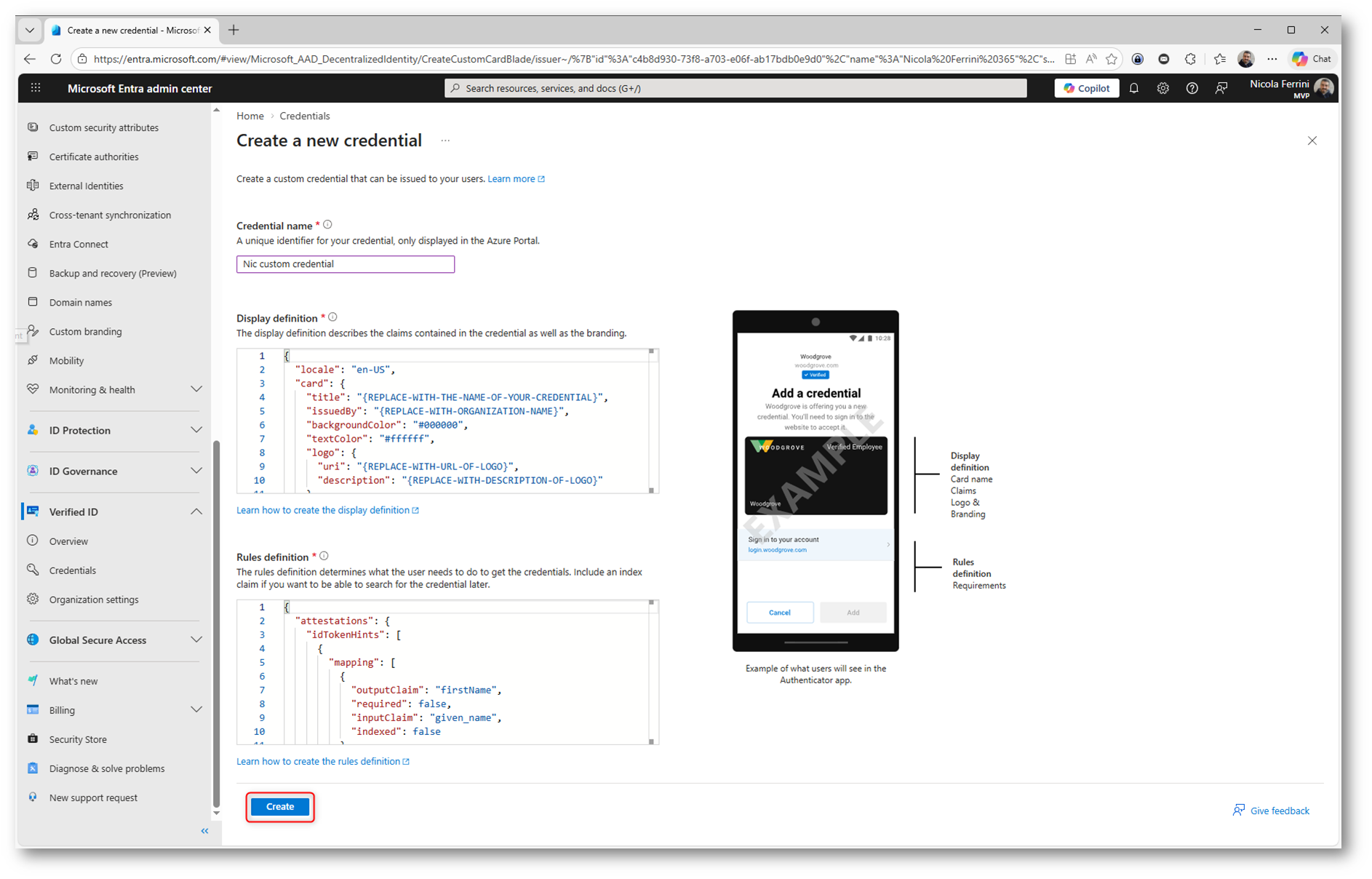Click the header feedback person icon

pos(1221,88)
